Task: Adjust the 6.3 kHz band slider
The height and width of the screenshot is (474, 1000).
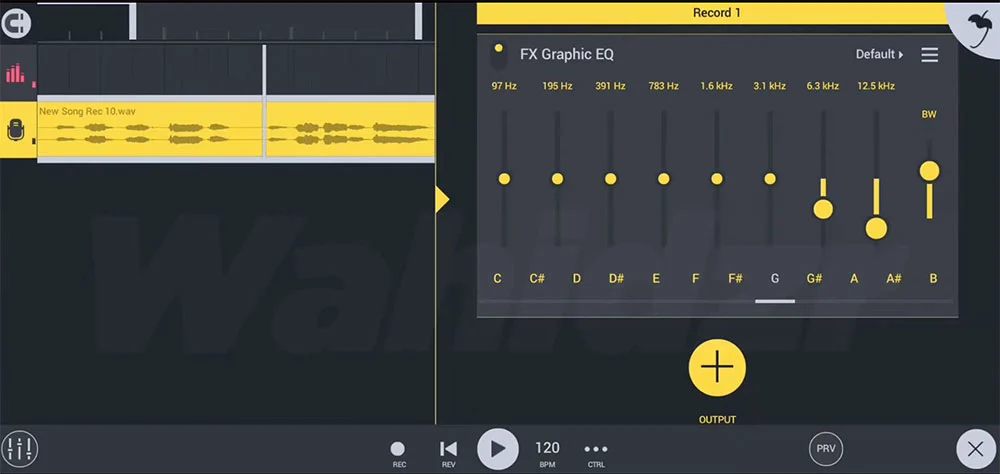Action: point(823,209)
